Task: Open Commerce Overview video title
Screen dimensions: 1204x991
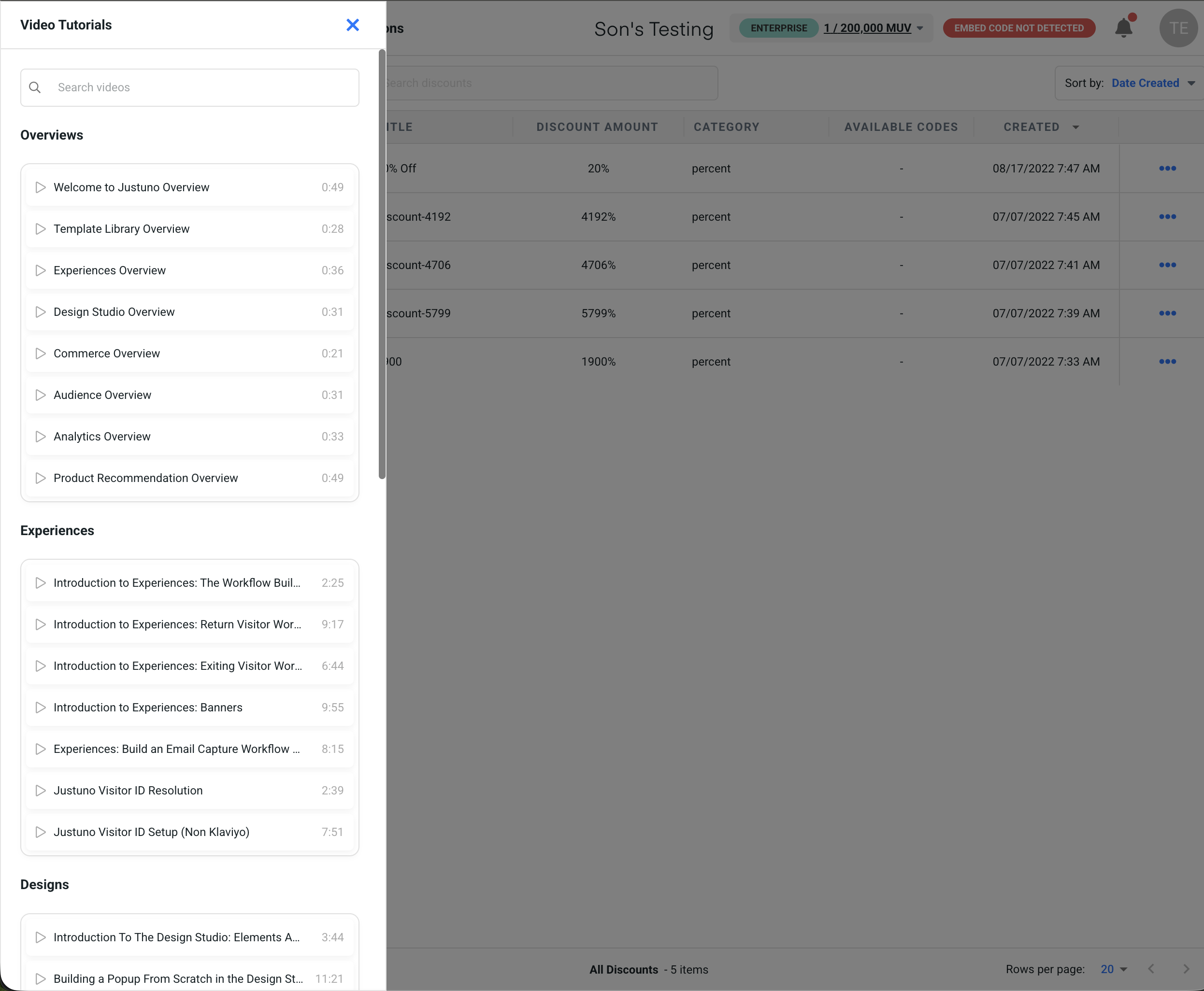Action: click(107, 354)
